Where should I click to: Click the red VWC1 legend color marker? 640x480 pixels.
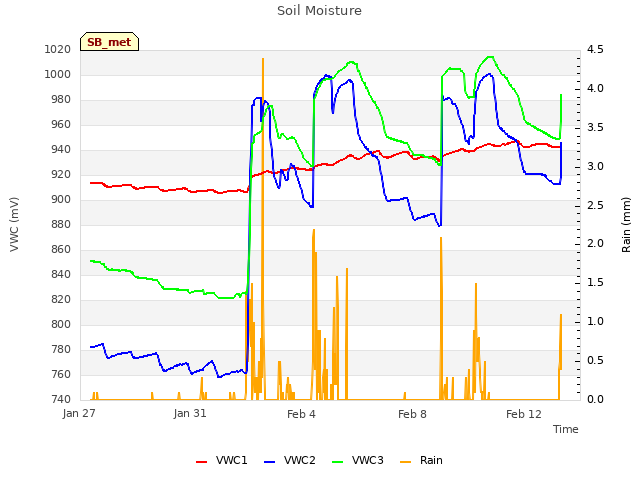(202, 462)
